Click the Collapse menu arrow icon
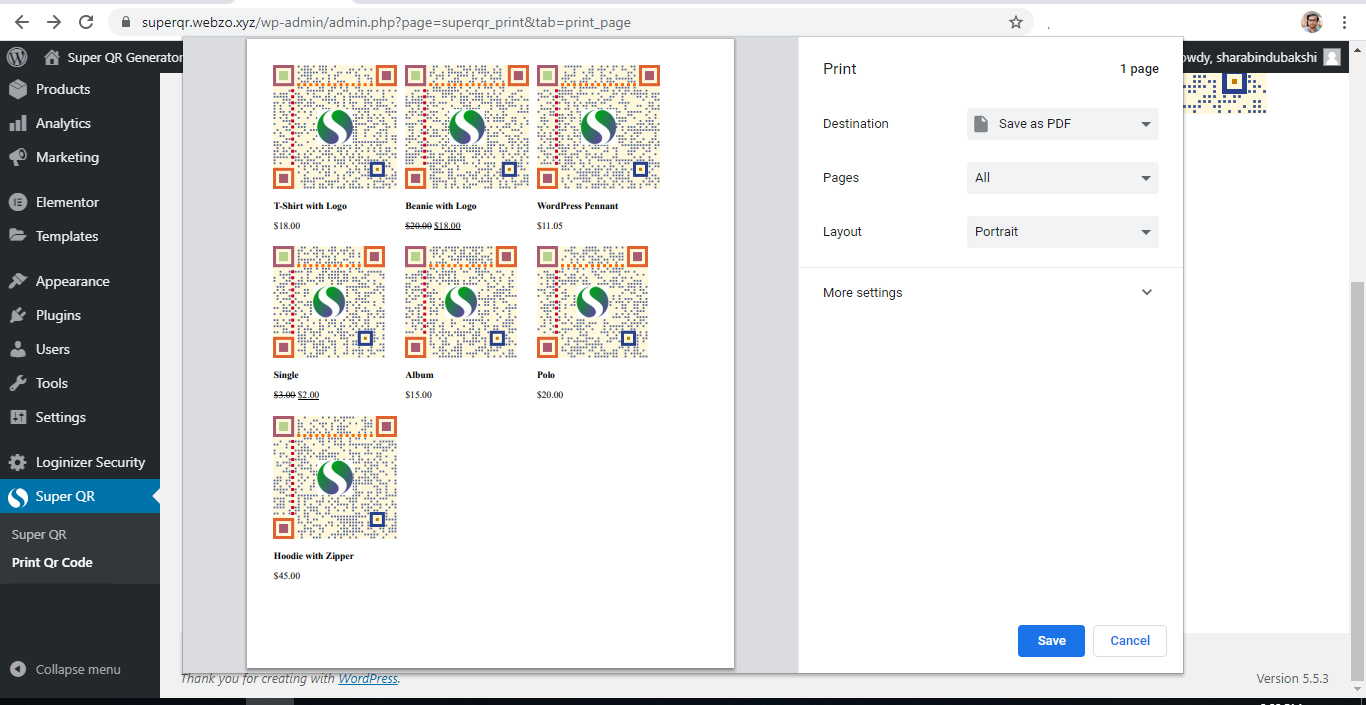The image size is (1366, 705). 18,669
